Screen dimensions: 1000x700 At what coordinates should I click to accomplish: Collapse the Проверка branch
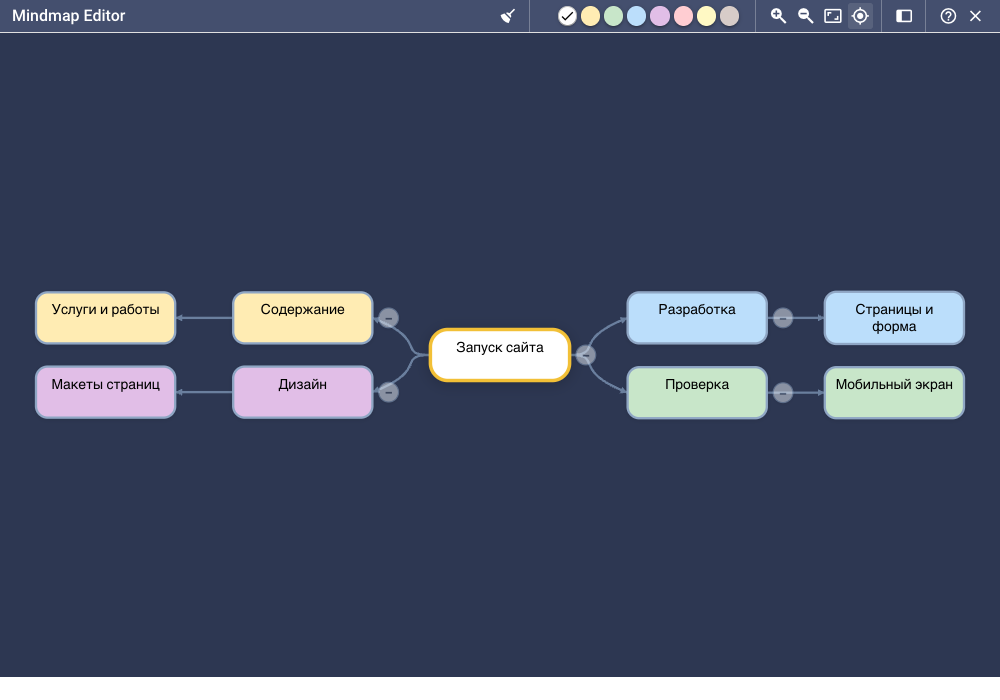point(783,393)
